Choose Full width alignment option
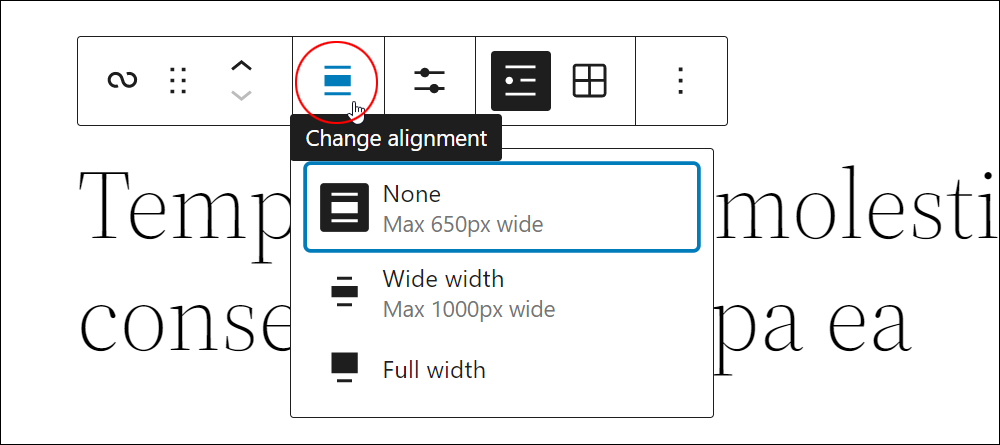 [x=502, y=370]
